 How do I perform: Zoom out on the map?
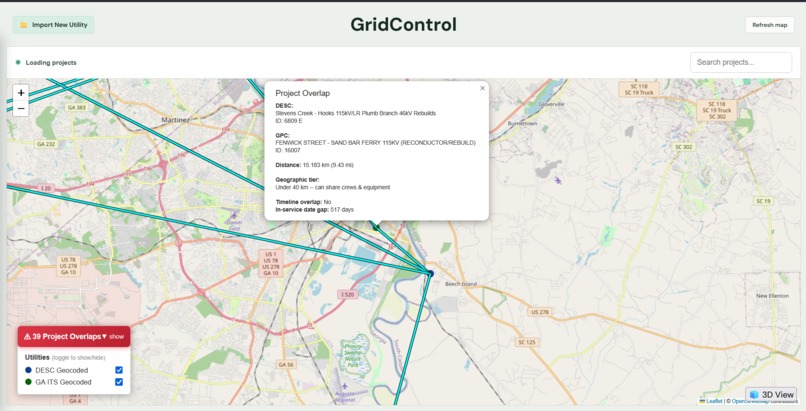(x=21, y=108)
